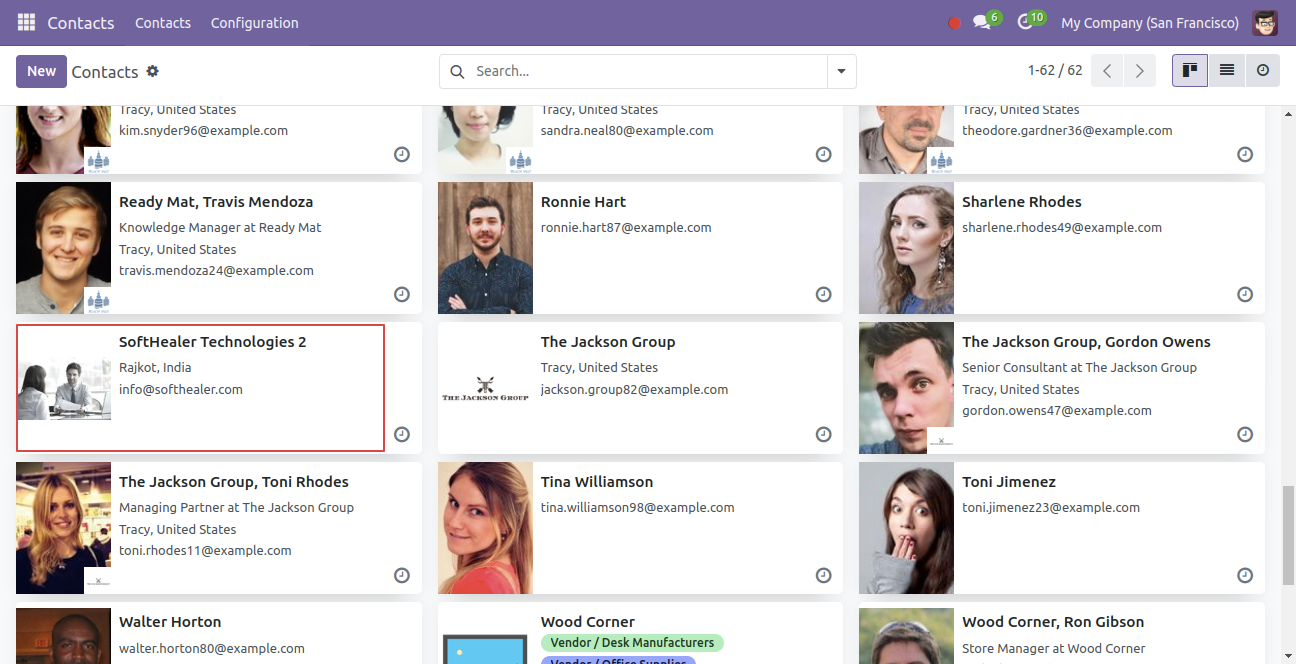
Task: Open the Walter Horton contact name
Action: tap(170, 622)
